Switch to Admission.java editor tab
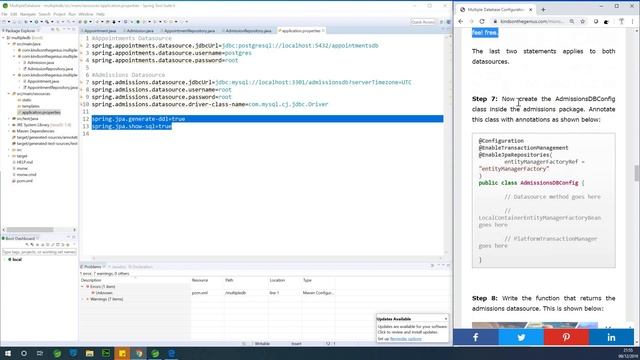 [x=139, y=31]
